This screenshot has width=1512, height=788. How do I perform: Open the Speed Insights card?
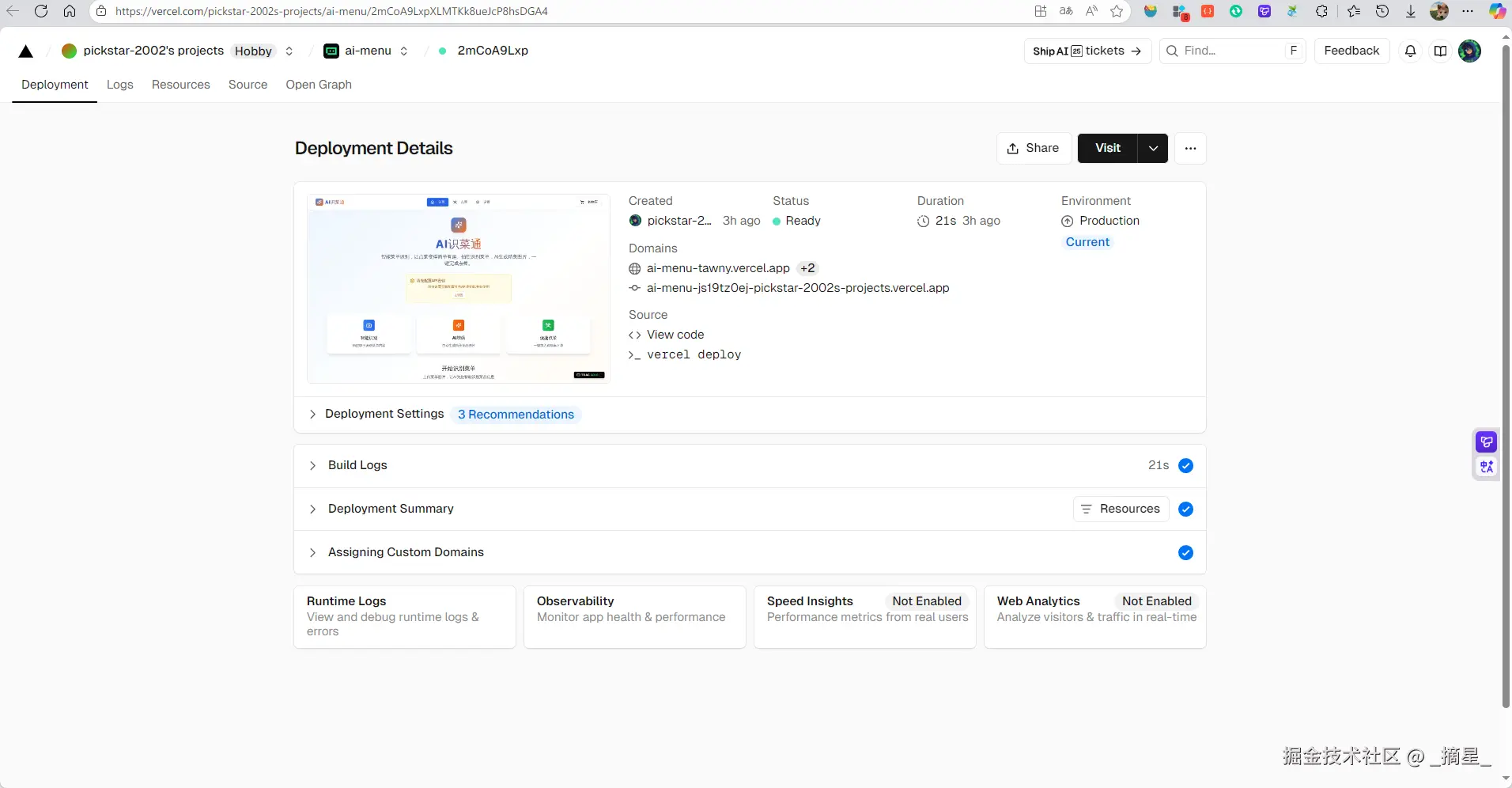coord(865,617)
